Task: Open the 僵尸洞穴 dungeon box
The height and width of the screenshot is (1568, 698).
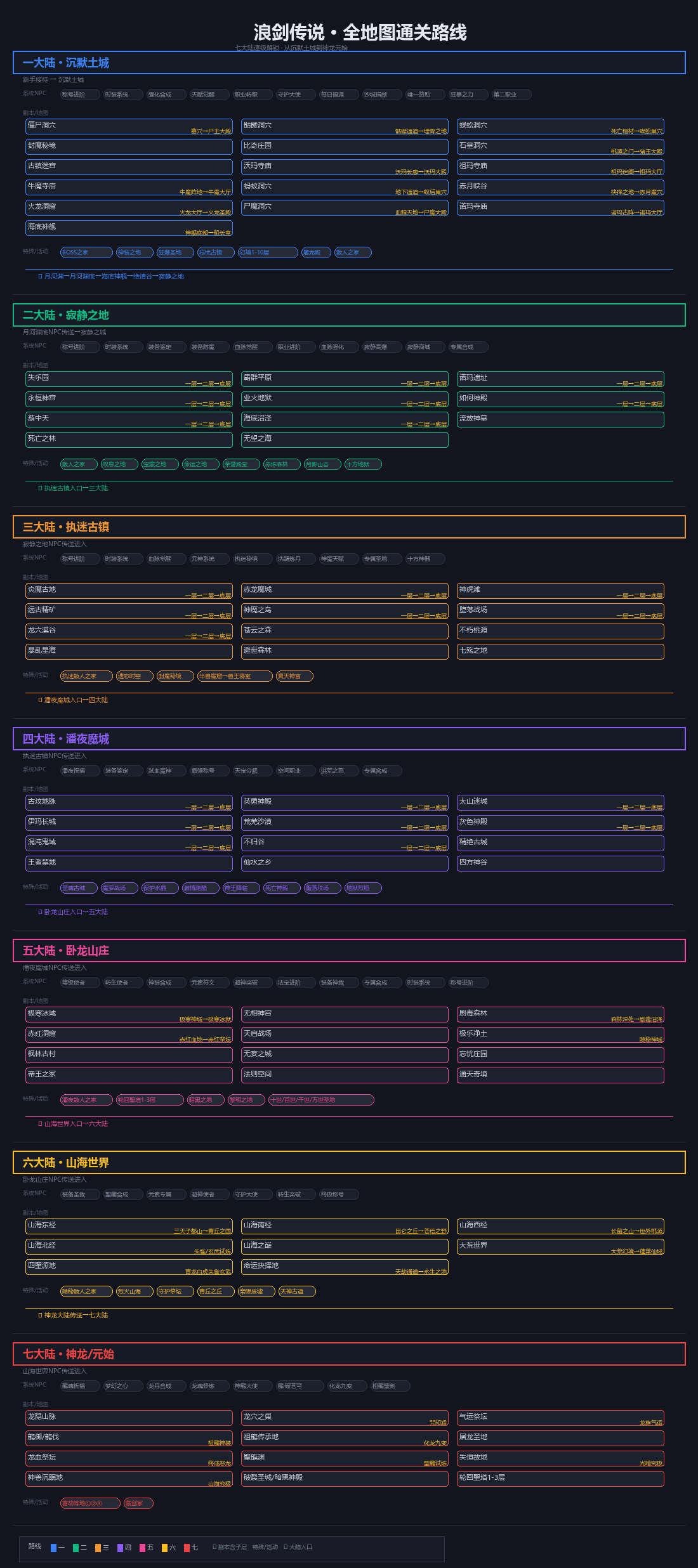Action: pos(129,127)
